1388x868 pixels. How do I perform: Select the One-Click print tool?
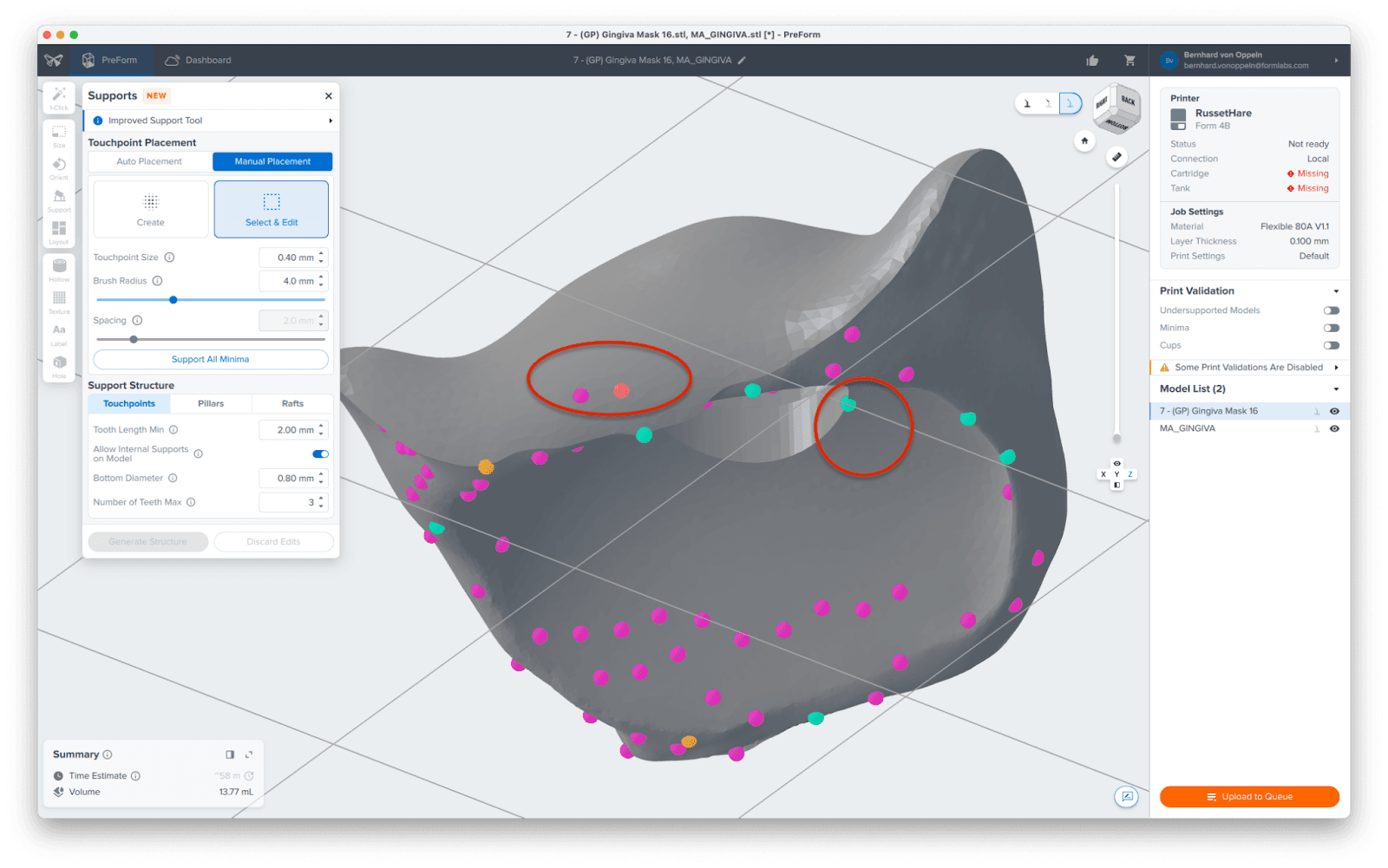click(59, 97)
